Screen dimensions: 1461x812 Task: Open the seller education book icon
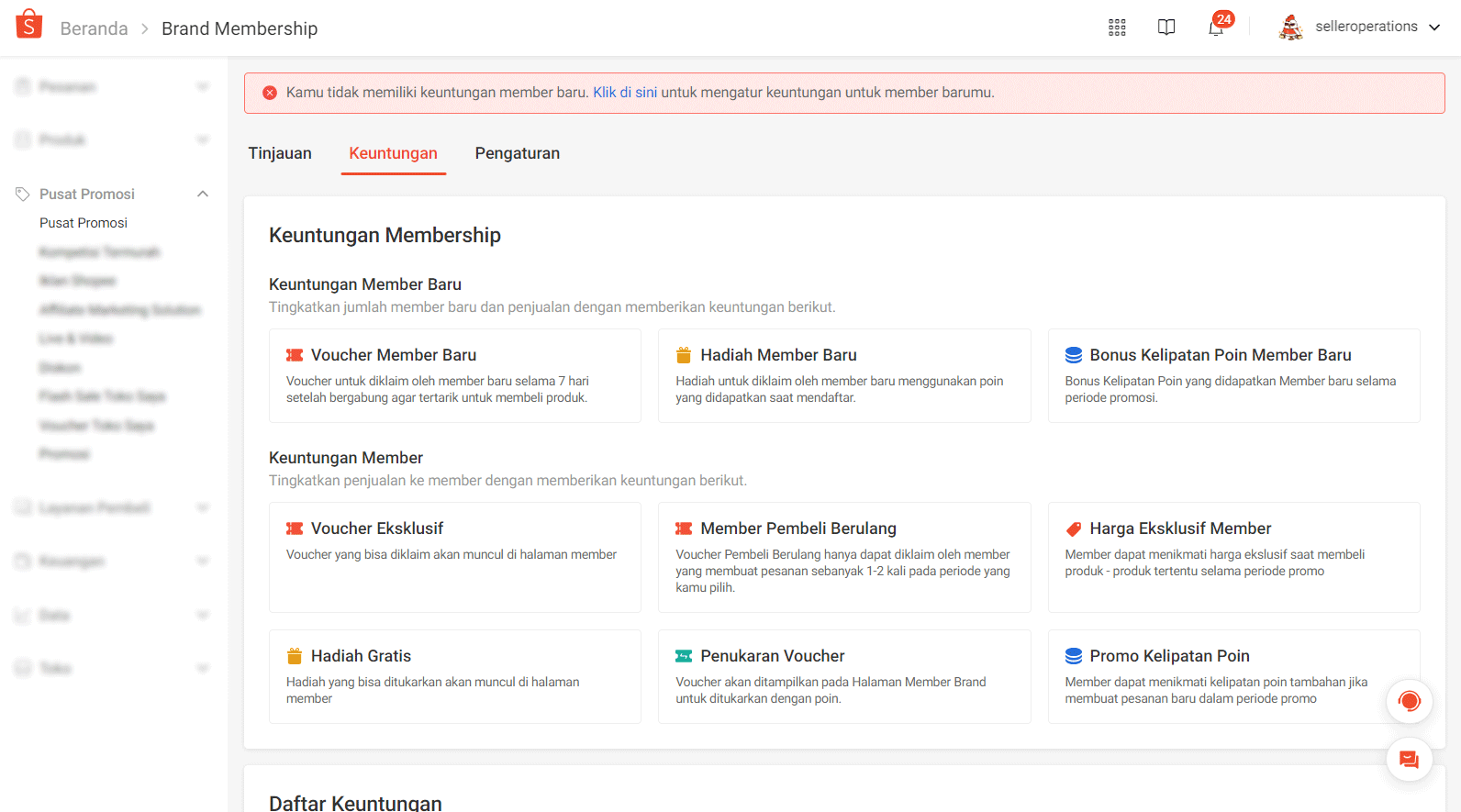point(1166,28)
